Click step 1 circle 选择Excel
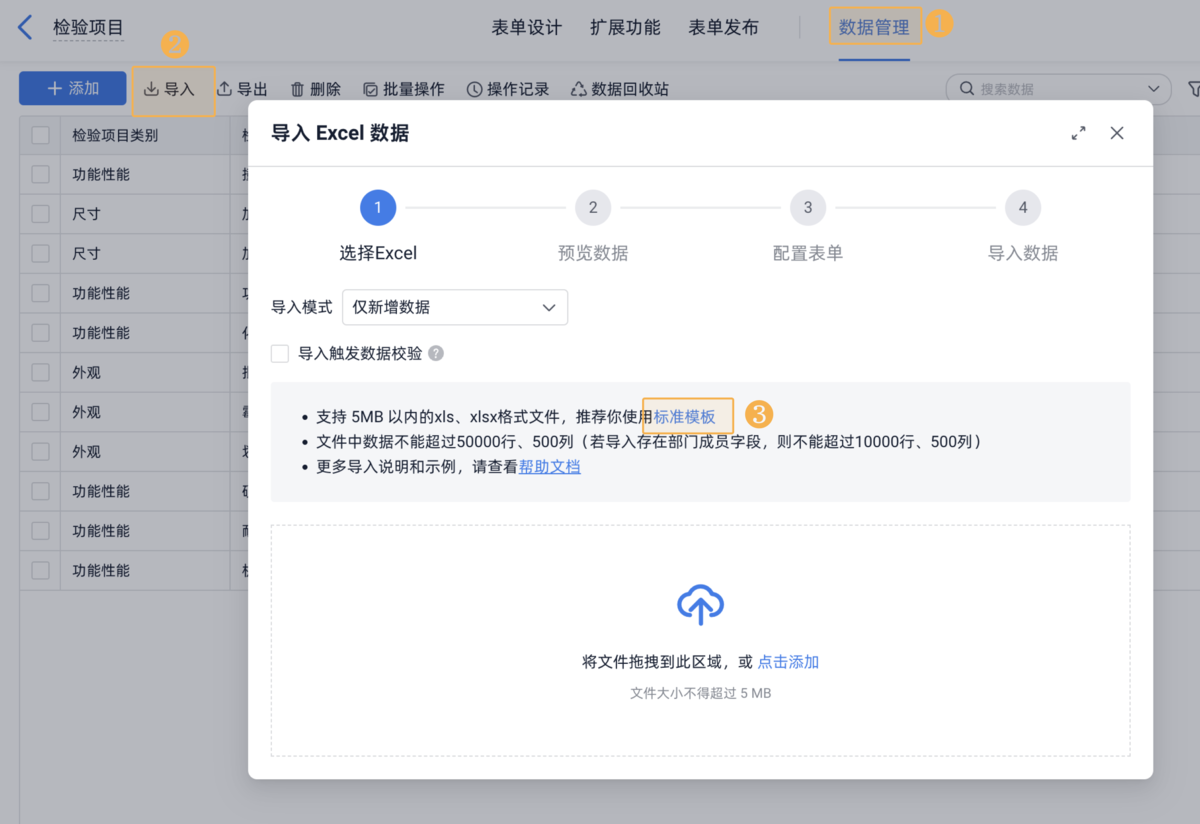The height and width of the screenshot is (824, 1200). [x=378, y=207]
